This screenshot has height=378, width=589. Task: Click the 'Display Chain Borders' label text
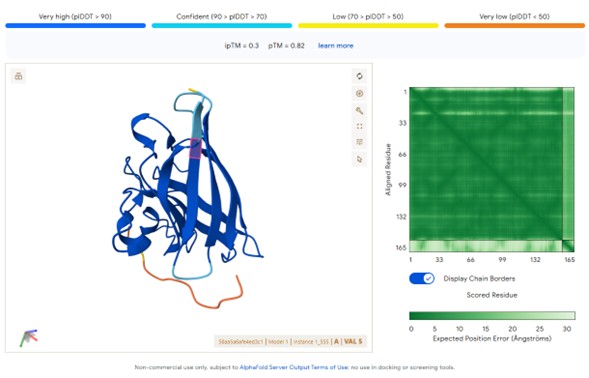click(479, 278)
